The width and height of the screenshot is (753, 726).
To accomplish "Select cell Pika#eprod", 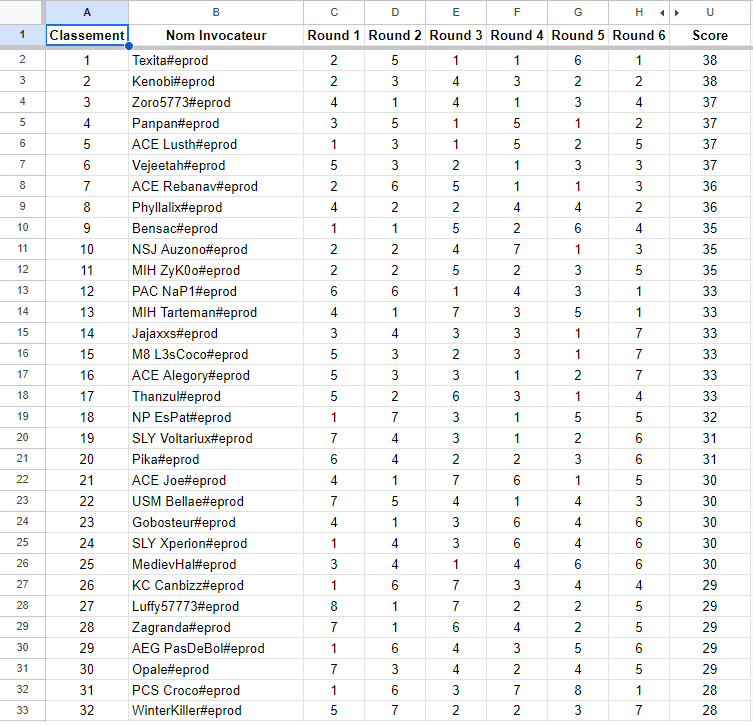I will (x=216, y=460).
